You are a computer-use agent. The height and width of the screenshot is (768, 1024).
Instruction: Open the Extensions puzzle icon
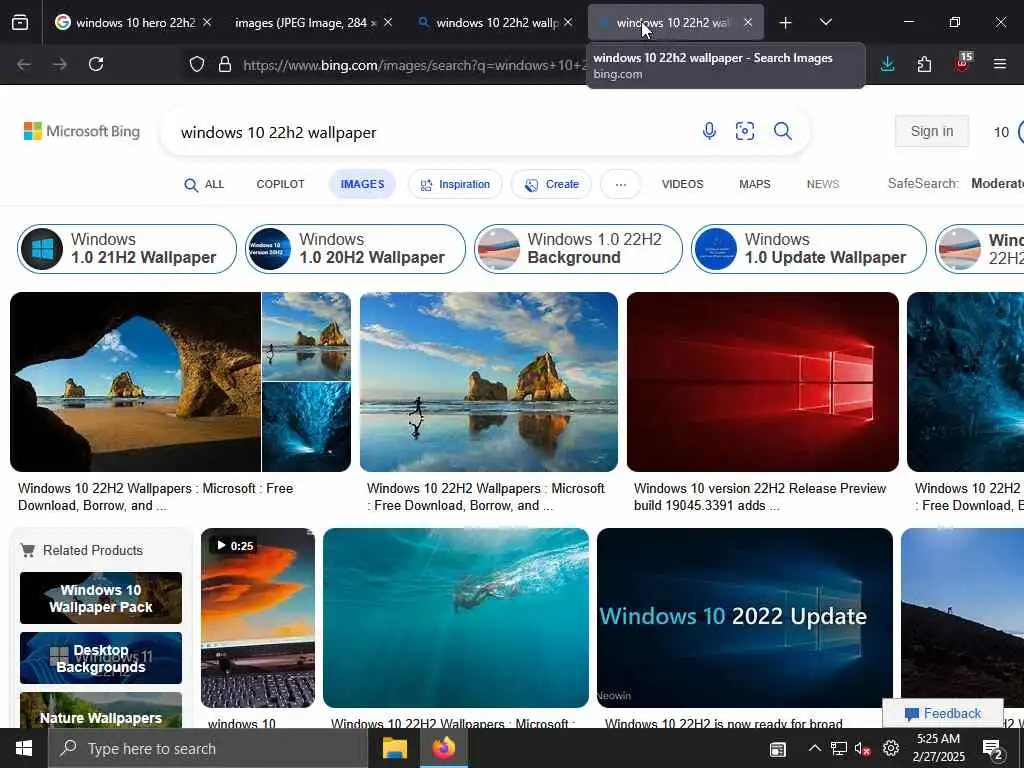pos(924,64)
